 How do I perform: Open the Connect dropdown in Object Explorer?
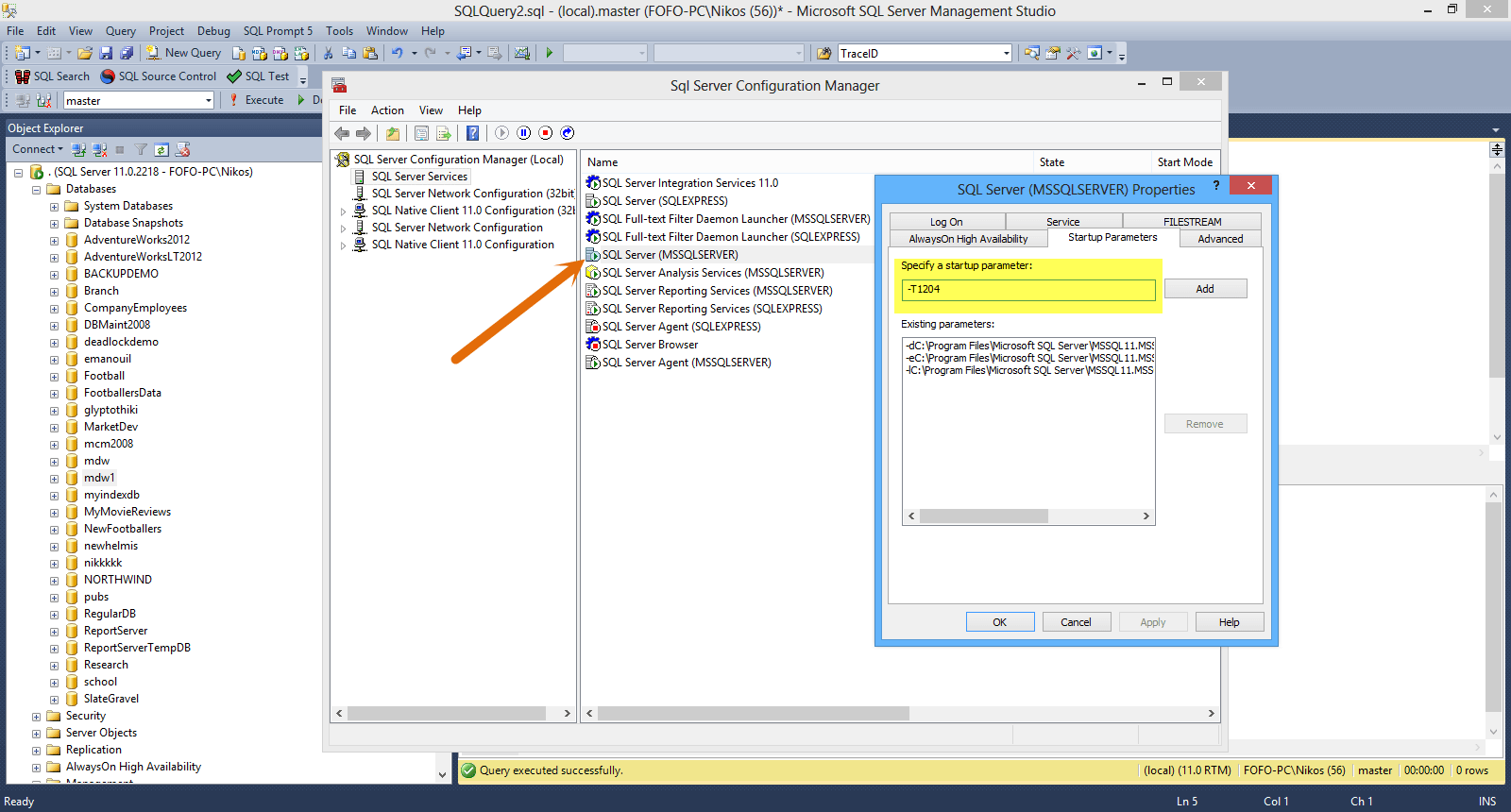[38, 149]
